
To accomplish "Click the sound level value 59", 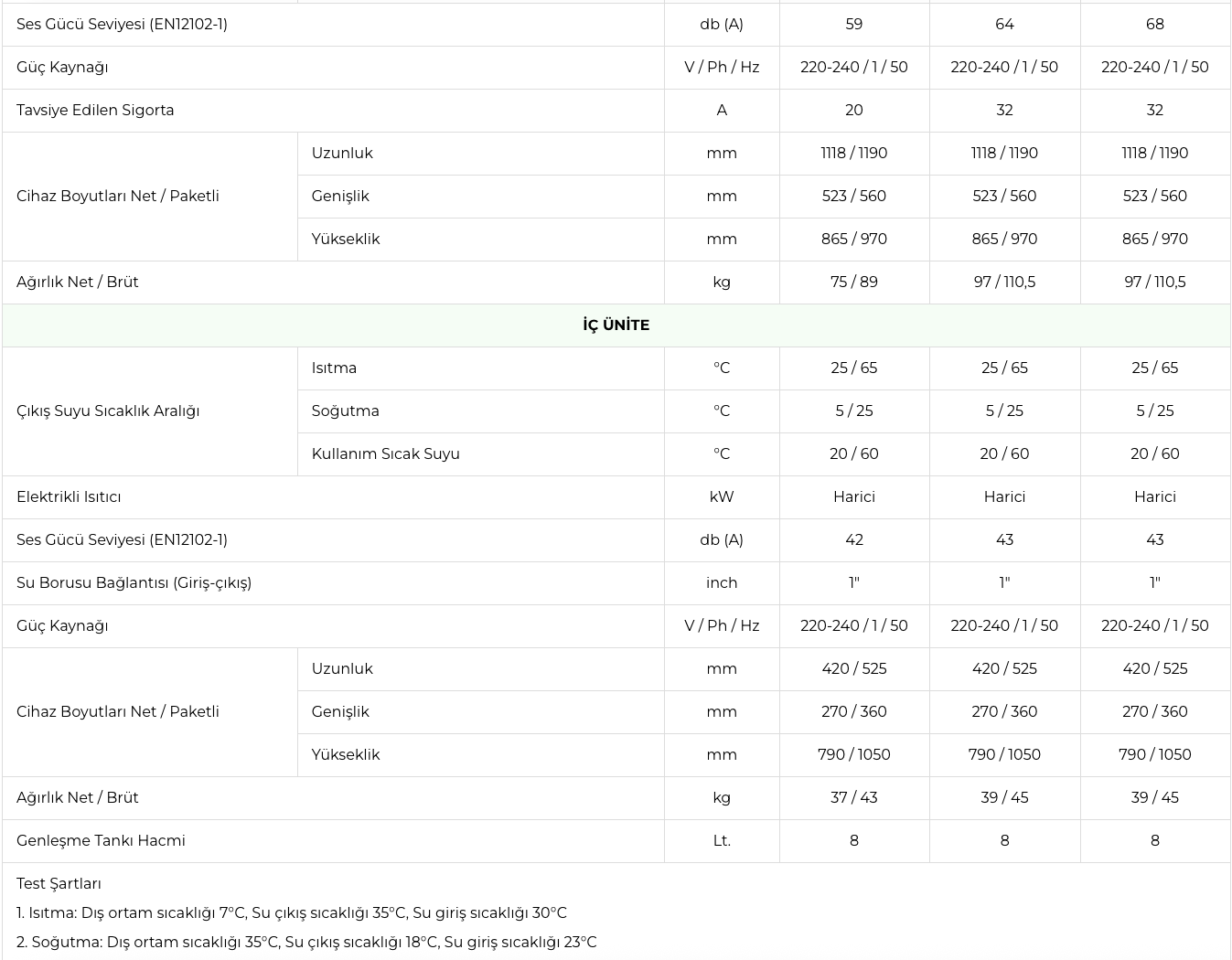I will point(853,25).
